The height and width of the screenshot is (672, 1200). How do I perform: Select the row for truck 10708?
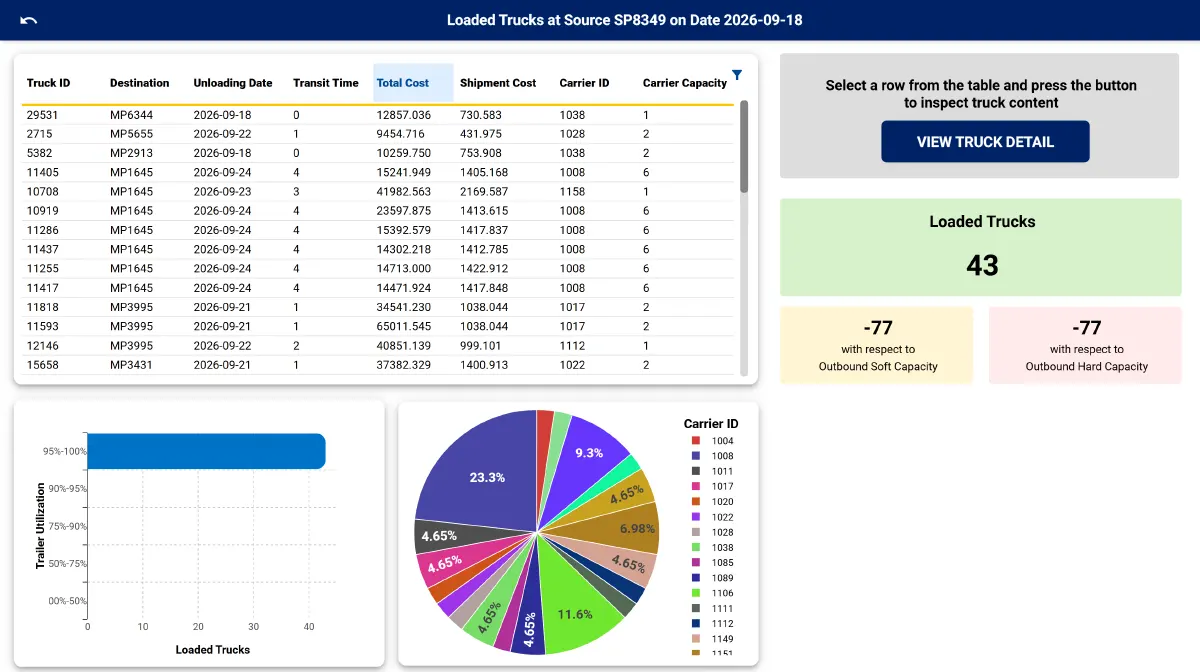tap(380, 192)
